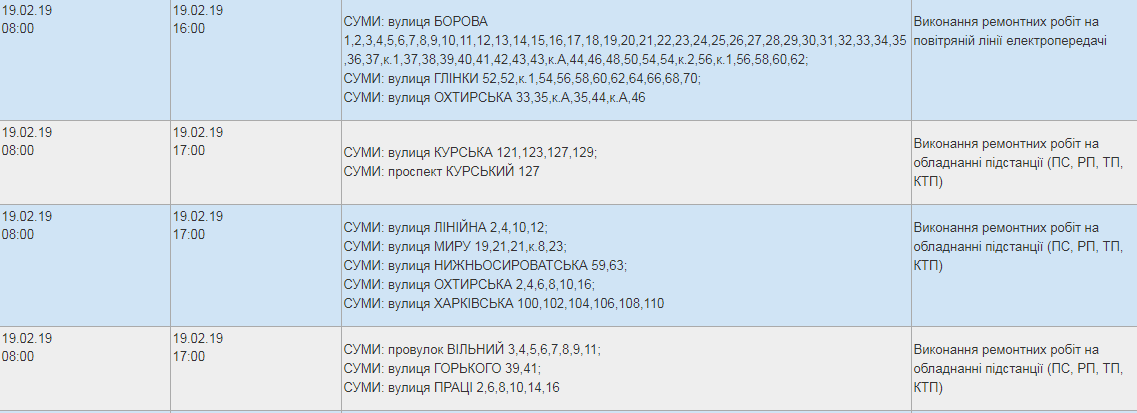1137x413 pixels.
Task: Click the start date in the ВІЛЬНИЙ row
Action: click(x=27, y=338)
